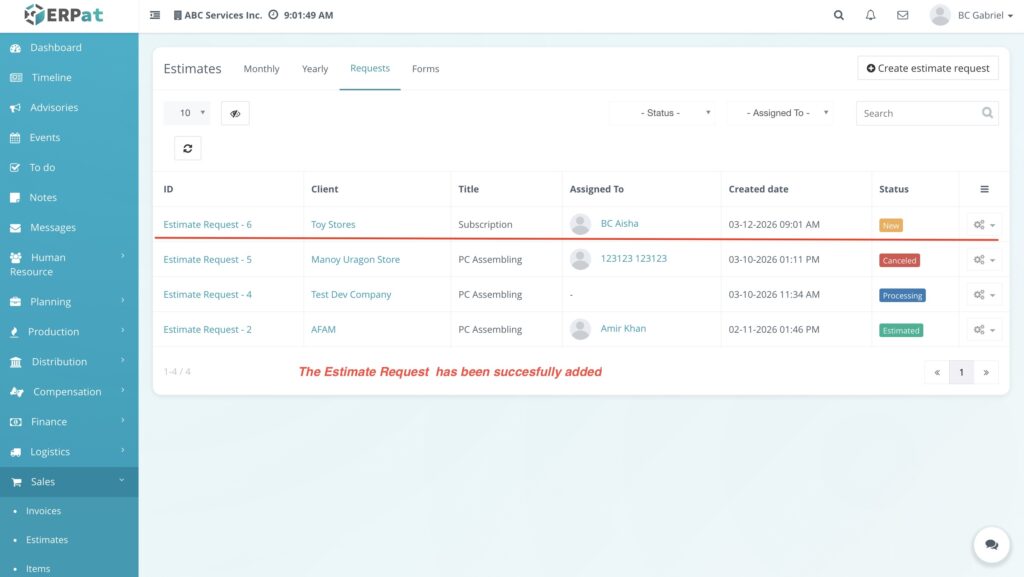Click the table column menu icon
This screenshot has height=577, width=1024.
984,189
